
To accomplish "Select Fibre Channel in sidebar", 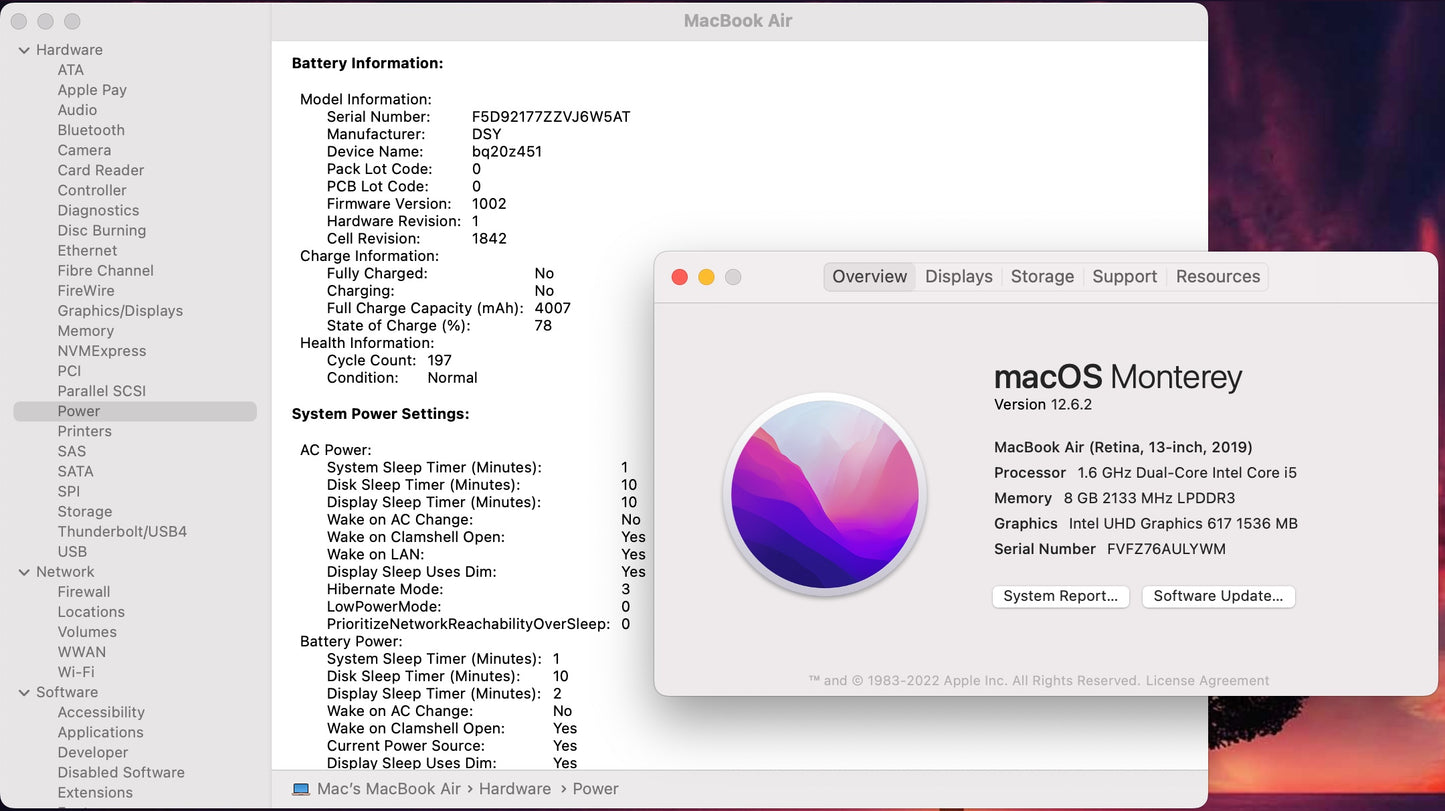I will [105, 270].
